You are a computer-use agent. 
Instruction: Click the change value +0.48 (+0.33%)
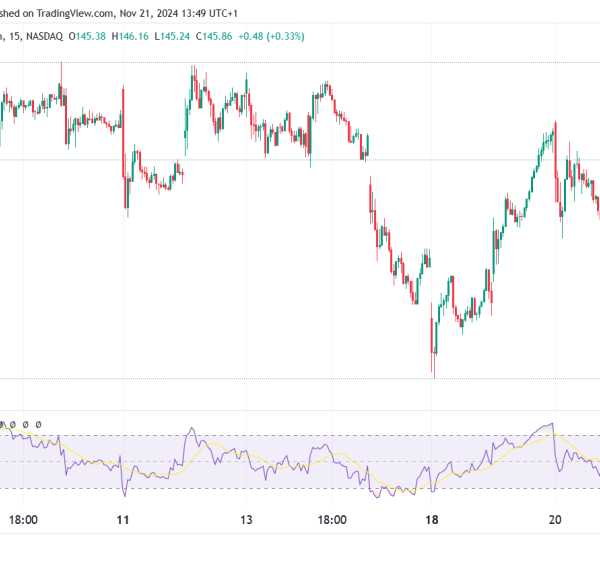tap(271, 36)
